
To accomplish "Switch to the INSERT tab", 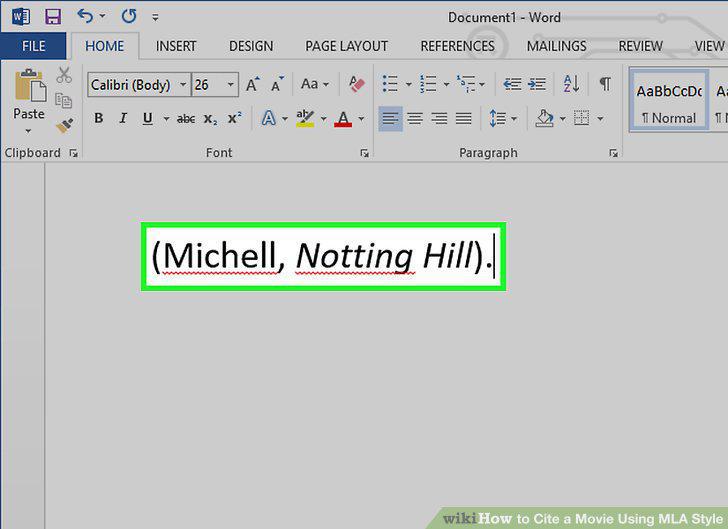I will pos(176,46).
